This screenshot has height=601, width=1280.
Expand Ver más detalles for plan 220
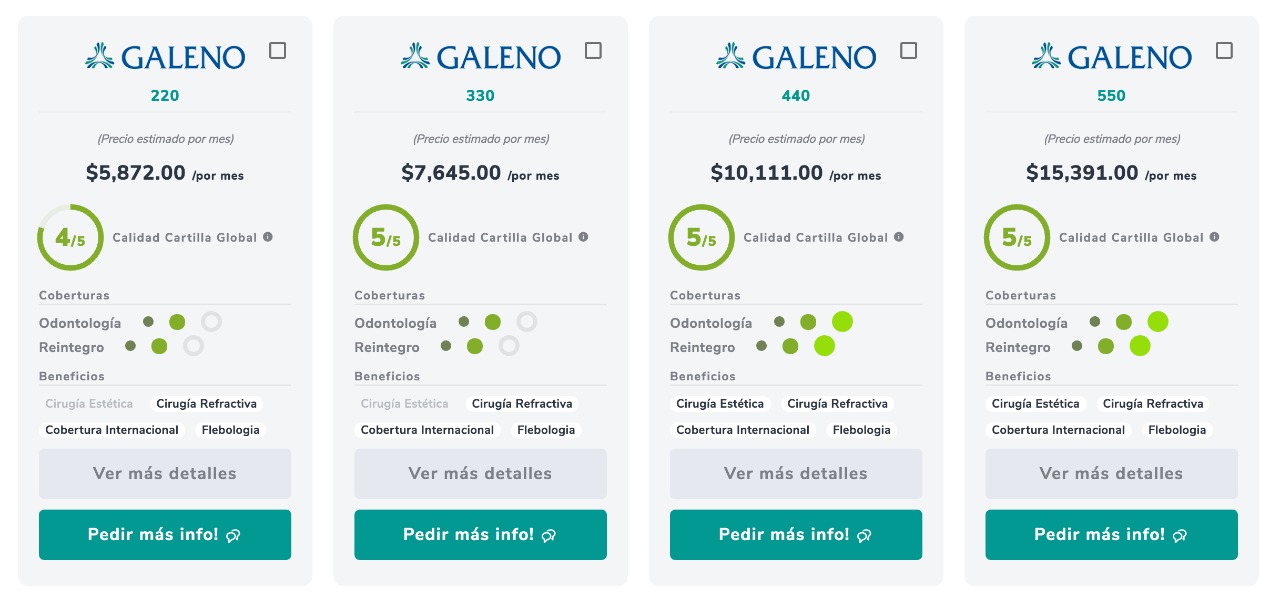coord(165,474)
